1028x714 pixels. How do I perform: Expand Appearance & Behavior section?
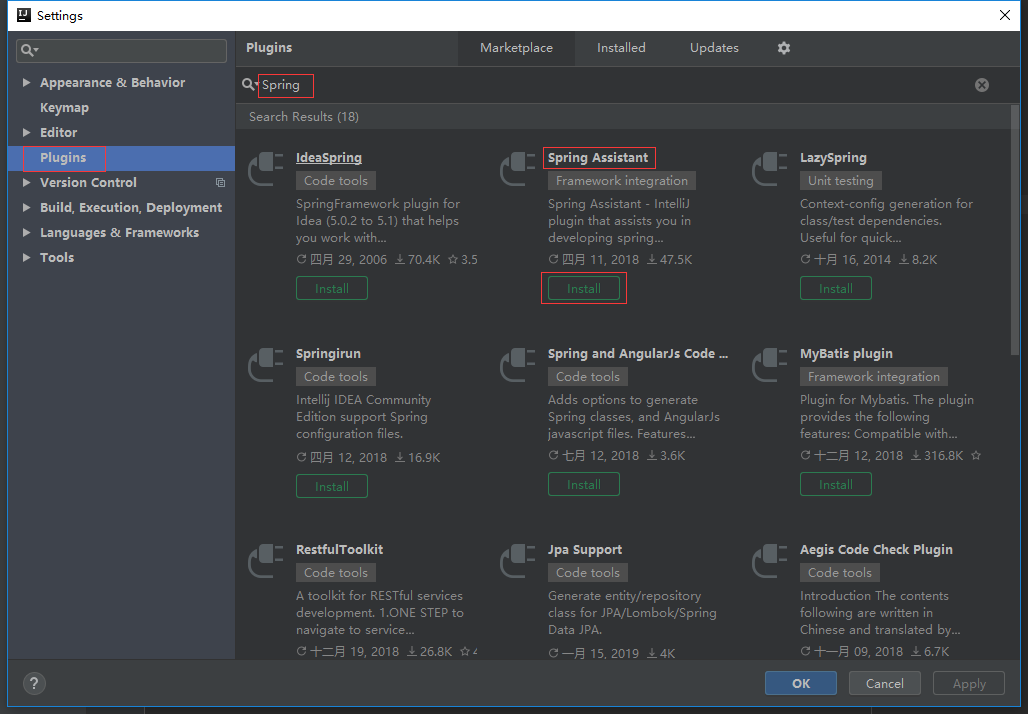26,83
